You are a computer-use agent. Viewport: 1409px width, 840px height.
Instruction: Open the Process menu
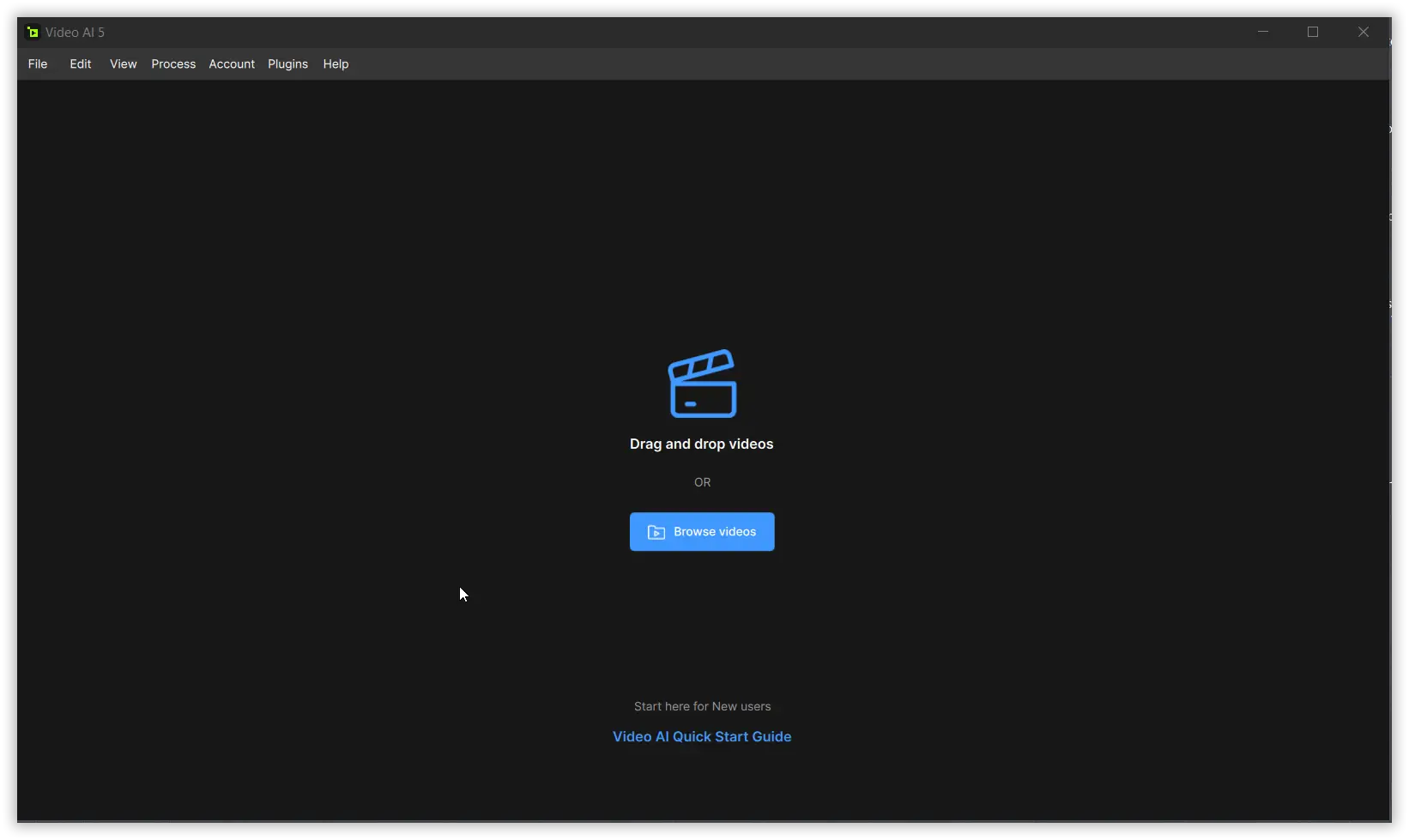pyautogui.click(x=173, y=64)
